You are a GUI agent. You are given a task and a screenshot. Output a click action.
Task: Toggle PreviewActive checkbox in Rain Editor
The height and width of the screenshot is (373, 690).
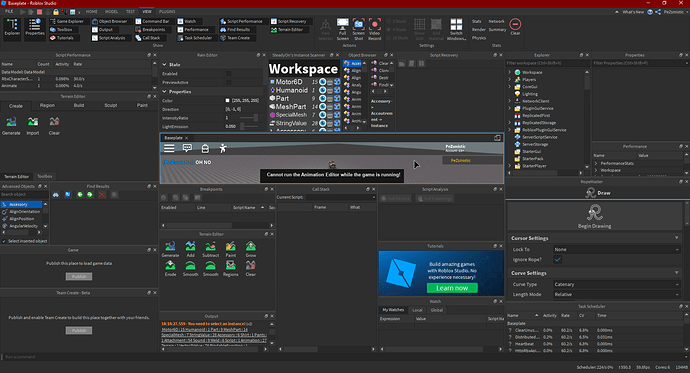228,82
